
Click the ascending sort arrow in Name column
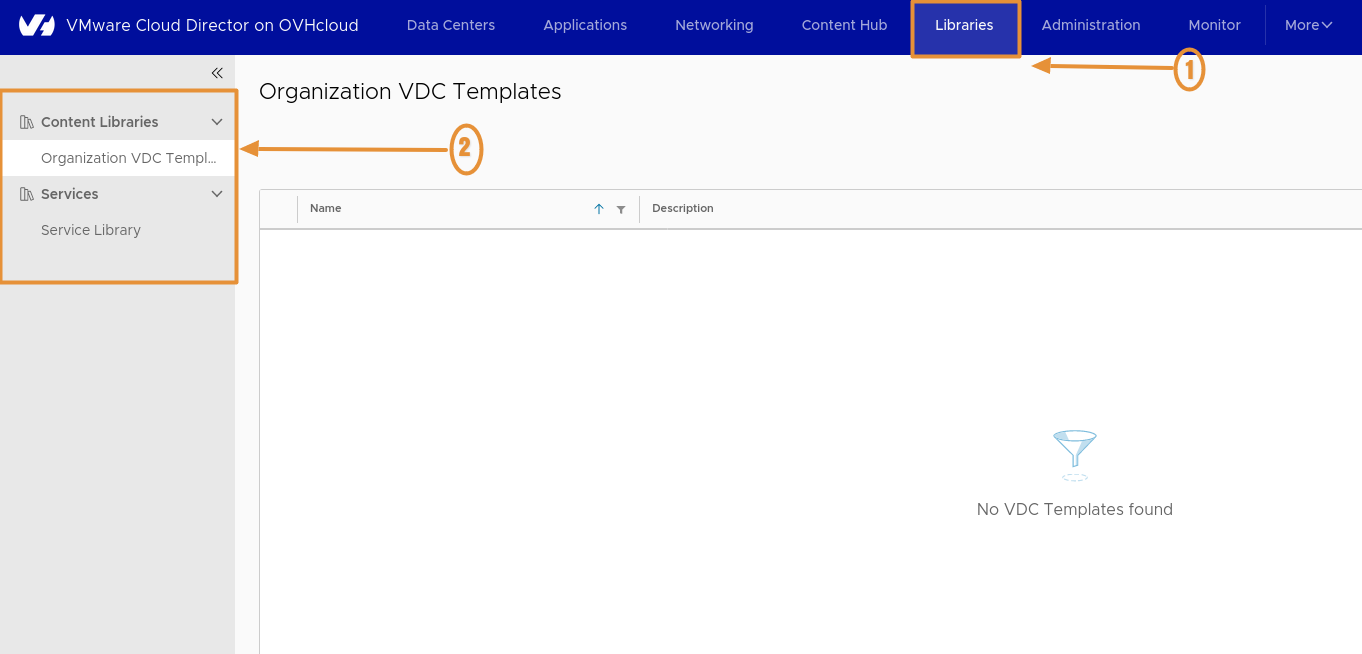tap(599, 209)
